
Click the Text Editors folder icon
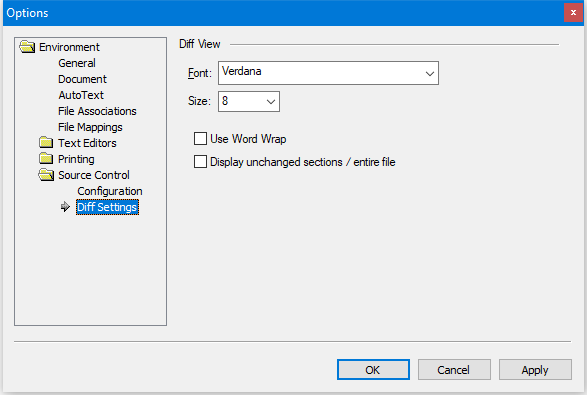[x=46, y=143]
